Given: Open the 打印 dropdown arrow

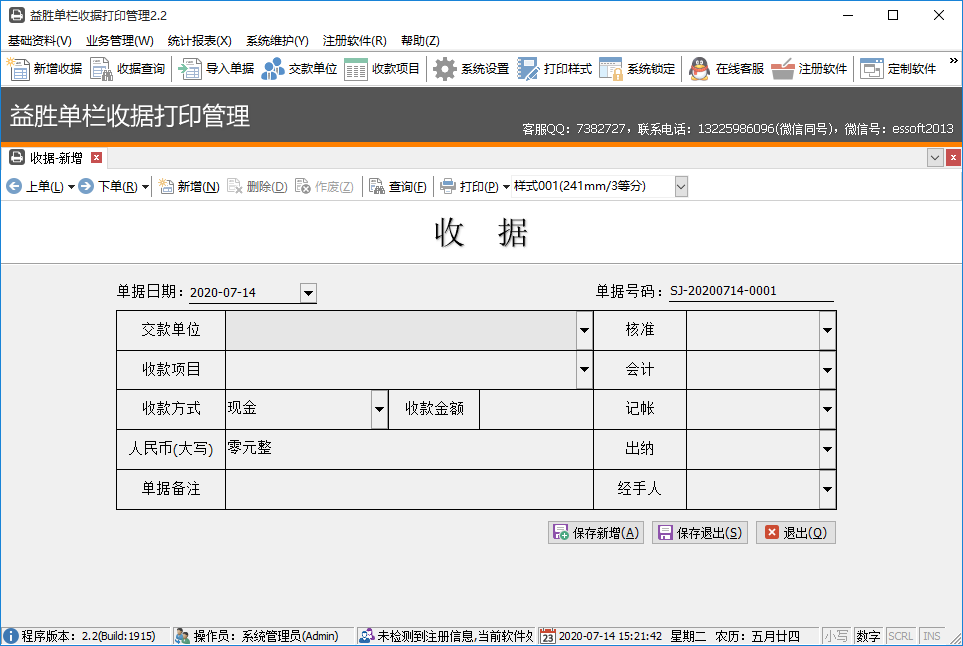Looking at the screenshot, I should point(506,187).
